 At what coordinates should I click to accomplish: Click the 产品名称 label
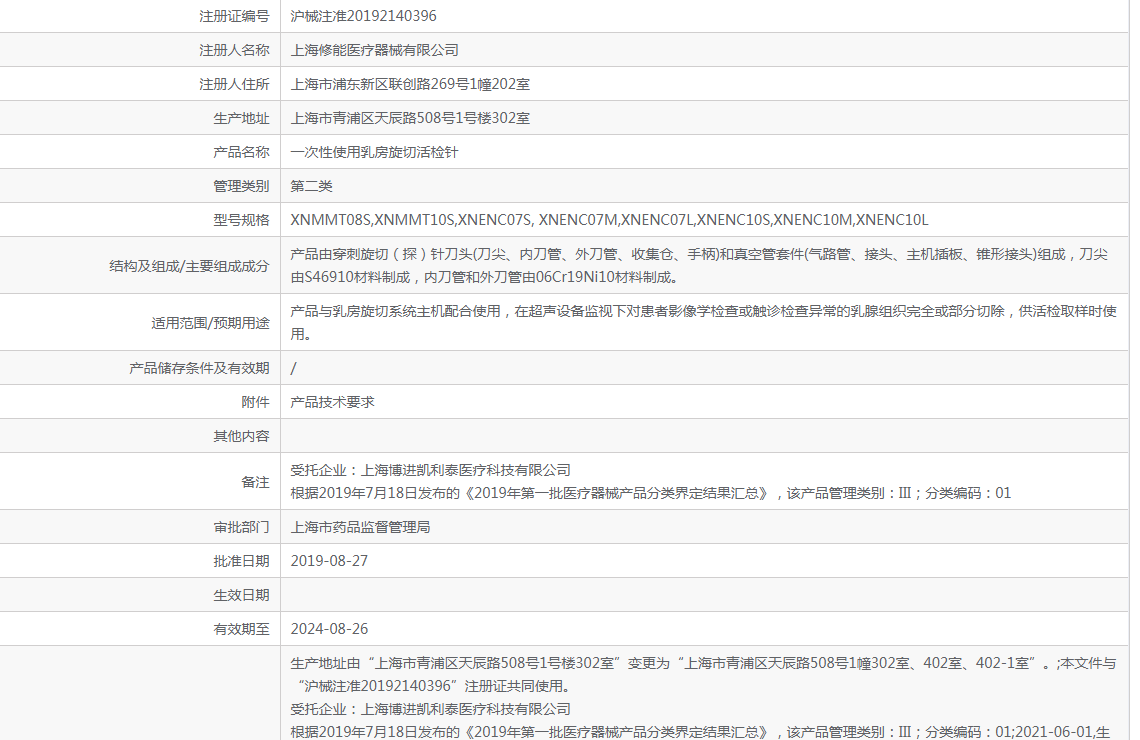(241, 152)
